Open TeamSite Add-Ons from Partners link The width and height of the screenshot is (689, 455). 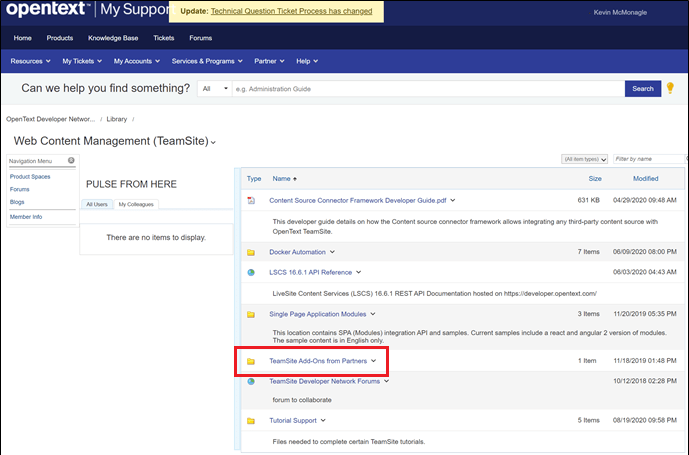318,361
